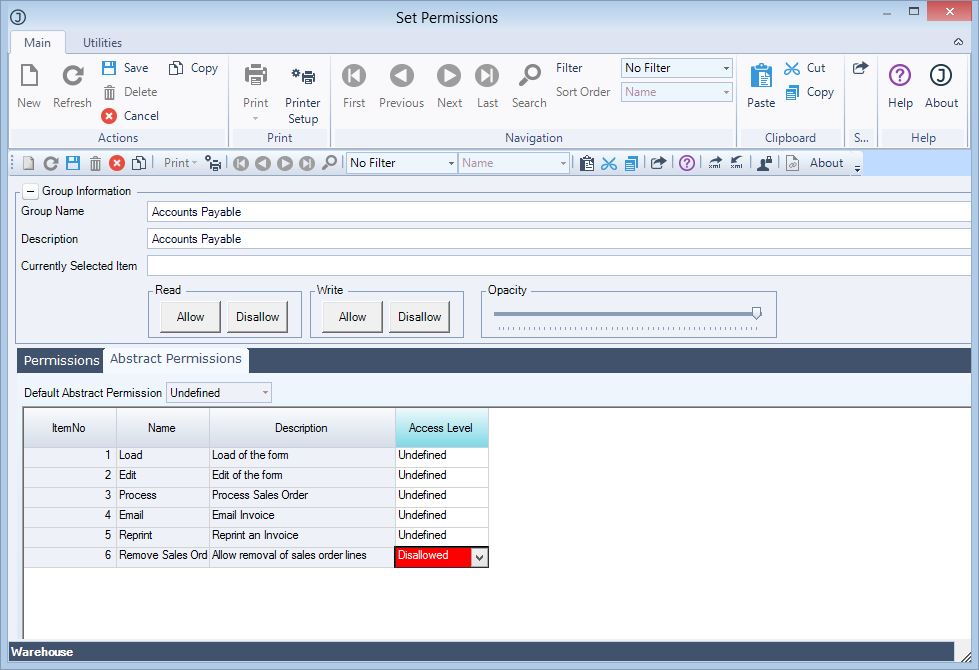Click the Cut scissors icon
979x670 pixels.
pos(793,68)
